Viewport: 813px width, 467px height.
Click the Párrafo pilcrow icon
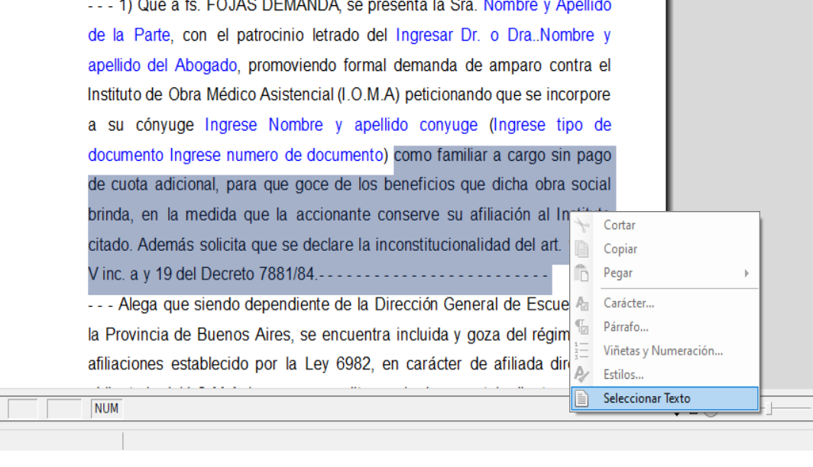pos(582,327)
